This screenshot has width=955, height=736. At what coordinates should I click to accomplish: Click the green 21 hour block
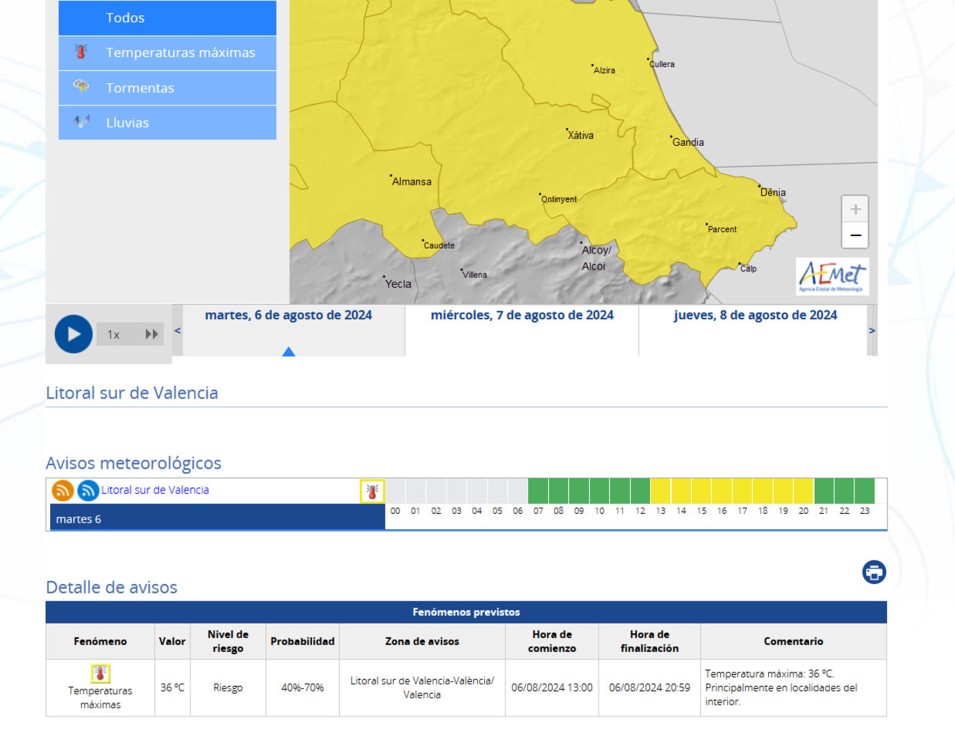[824, 491]
